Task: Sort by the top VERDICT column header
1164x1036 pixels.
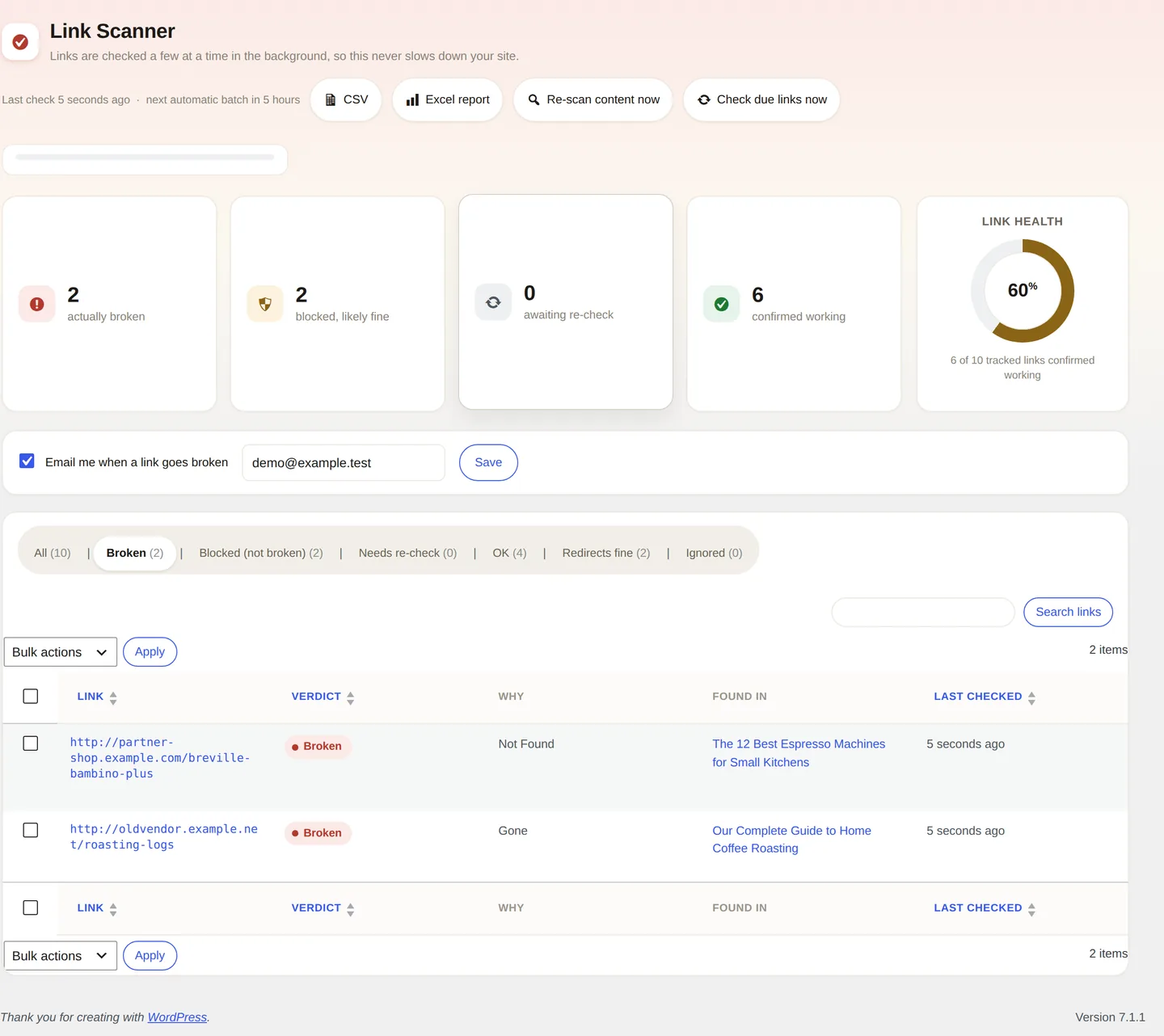Action: click(x=316, y=697)
